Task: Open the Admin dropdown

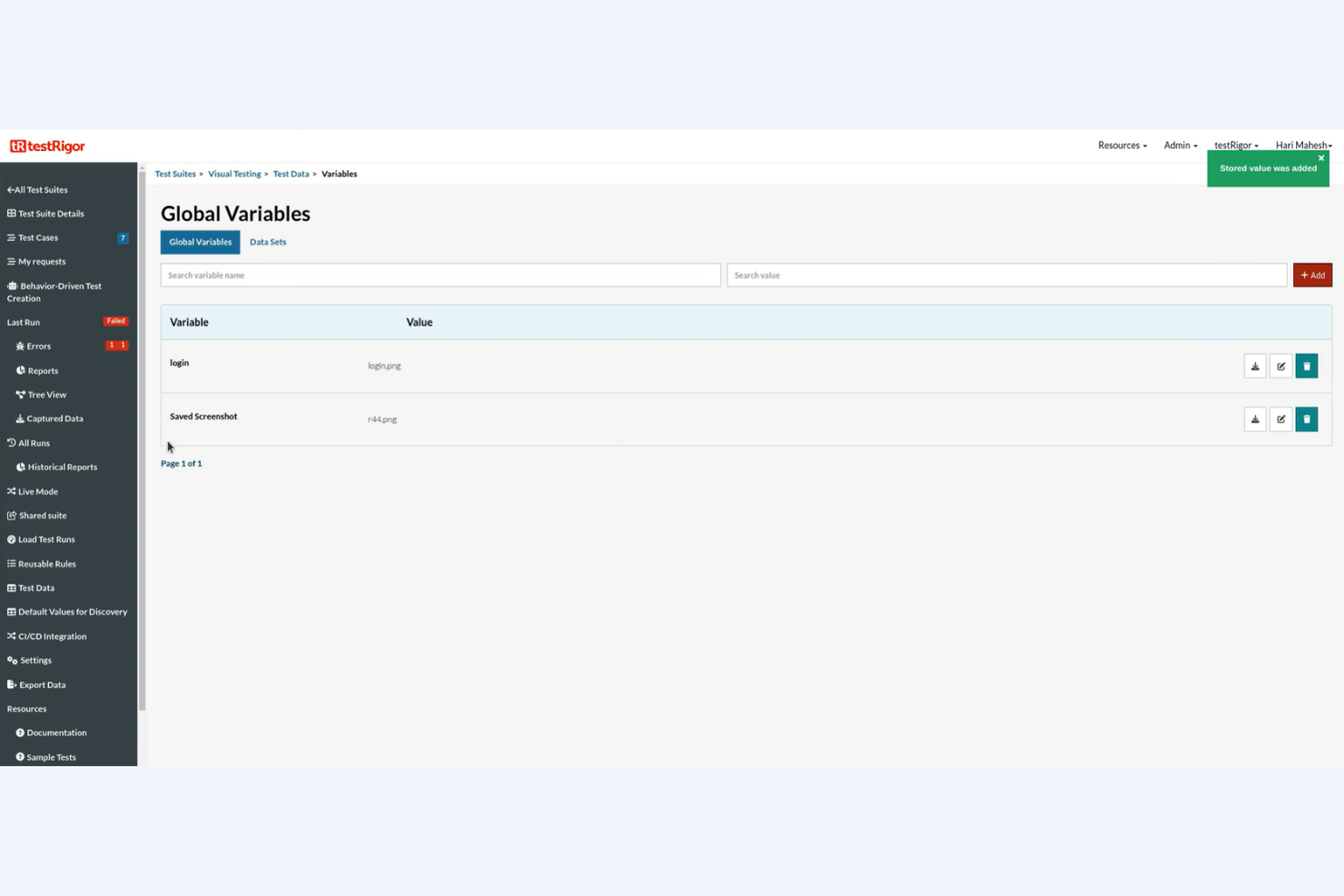Action: (x=1179, y=145)
